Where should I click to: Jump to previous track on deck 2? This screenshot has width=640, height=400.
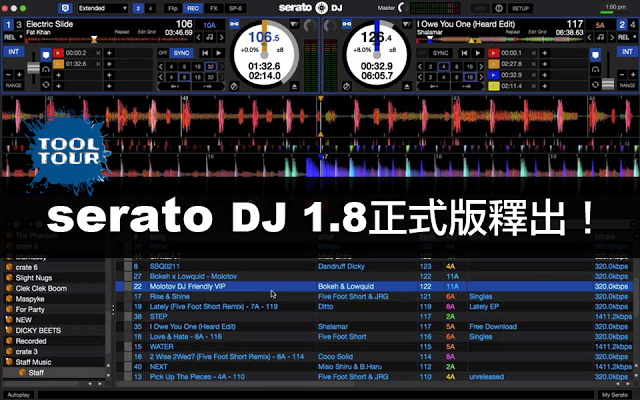click(464, 53)
